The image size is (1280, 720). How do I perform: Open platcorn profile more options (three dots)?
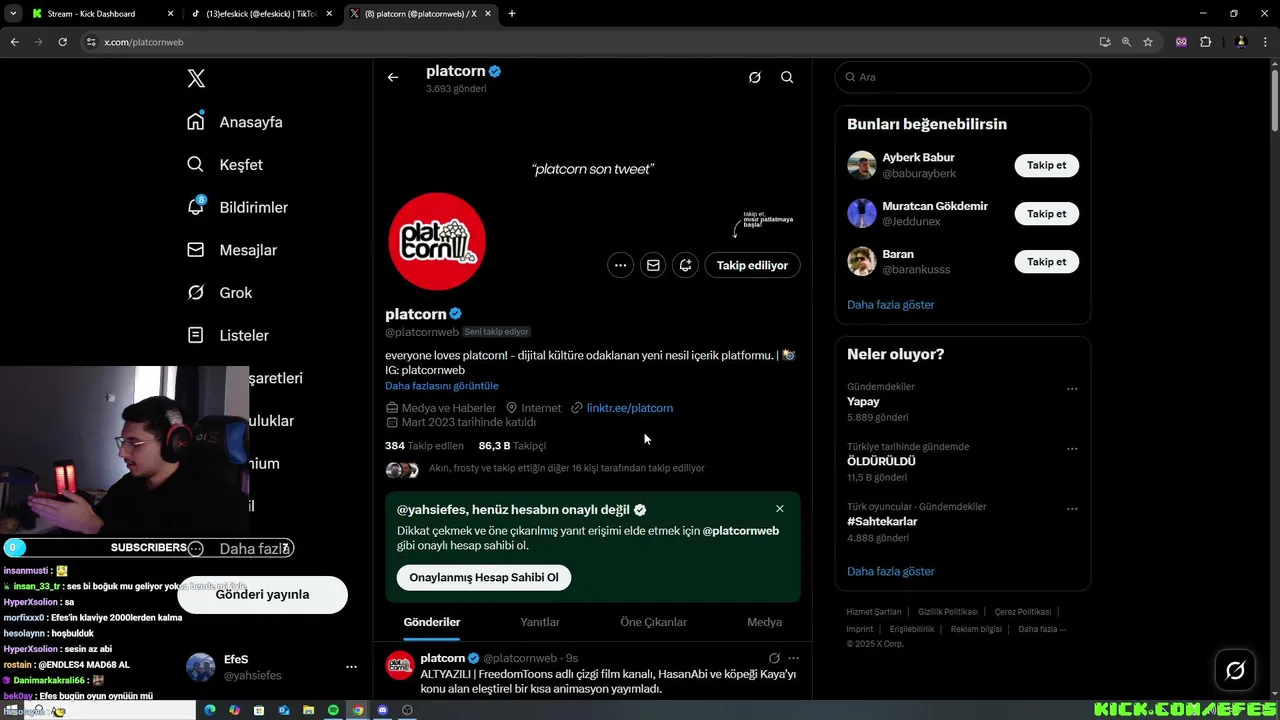pyautogui.click(x=621, y=265)
